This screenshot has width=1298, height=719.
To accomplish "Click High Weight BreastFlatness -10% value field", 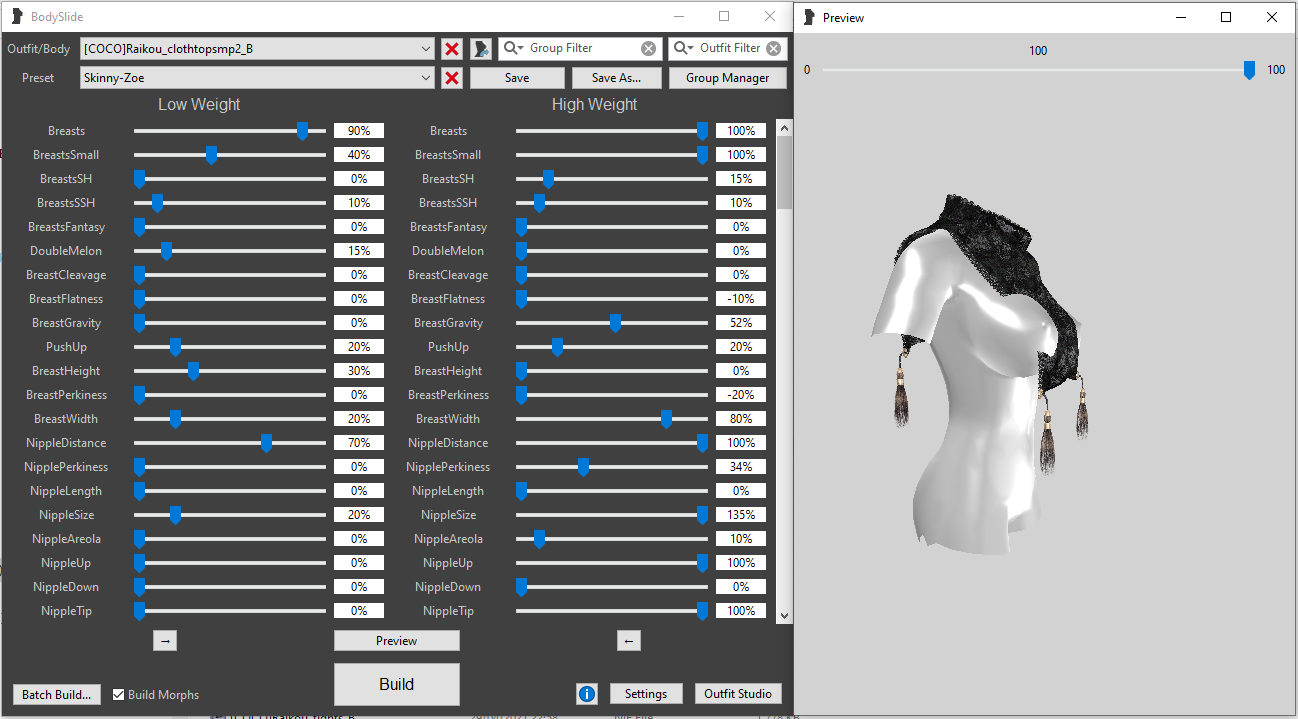I will 741,299.
